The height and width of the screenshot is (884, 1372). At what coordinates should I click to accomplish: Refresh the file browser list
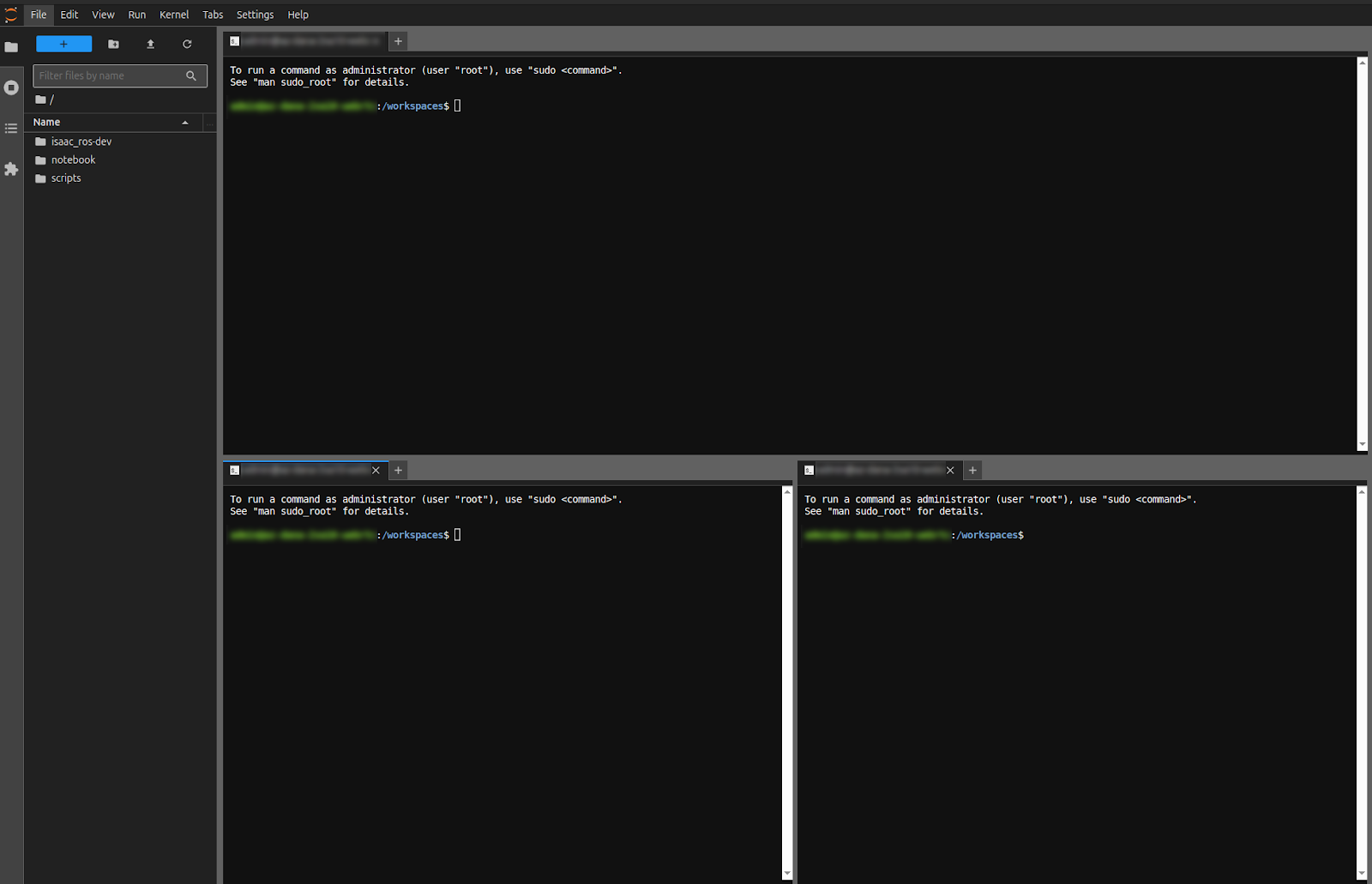point(187,44)
